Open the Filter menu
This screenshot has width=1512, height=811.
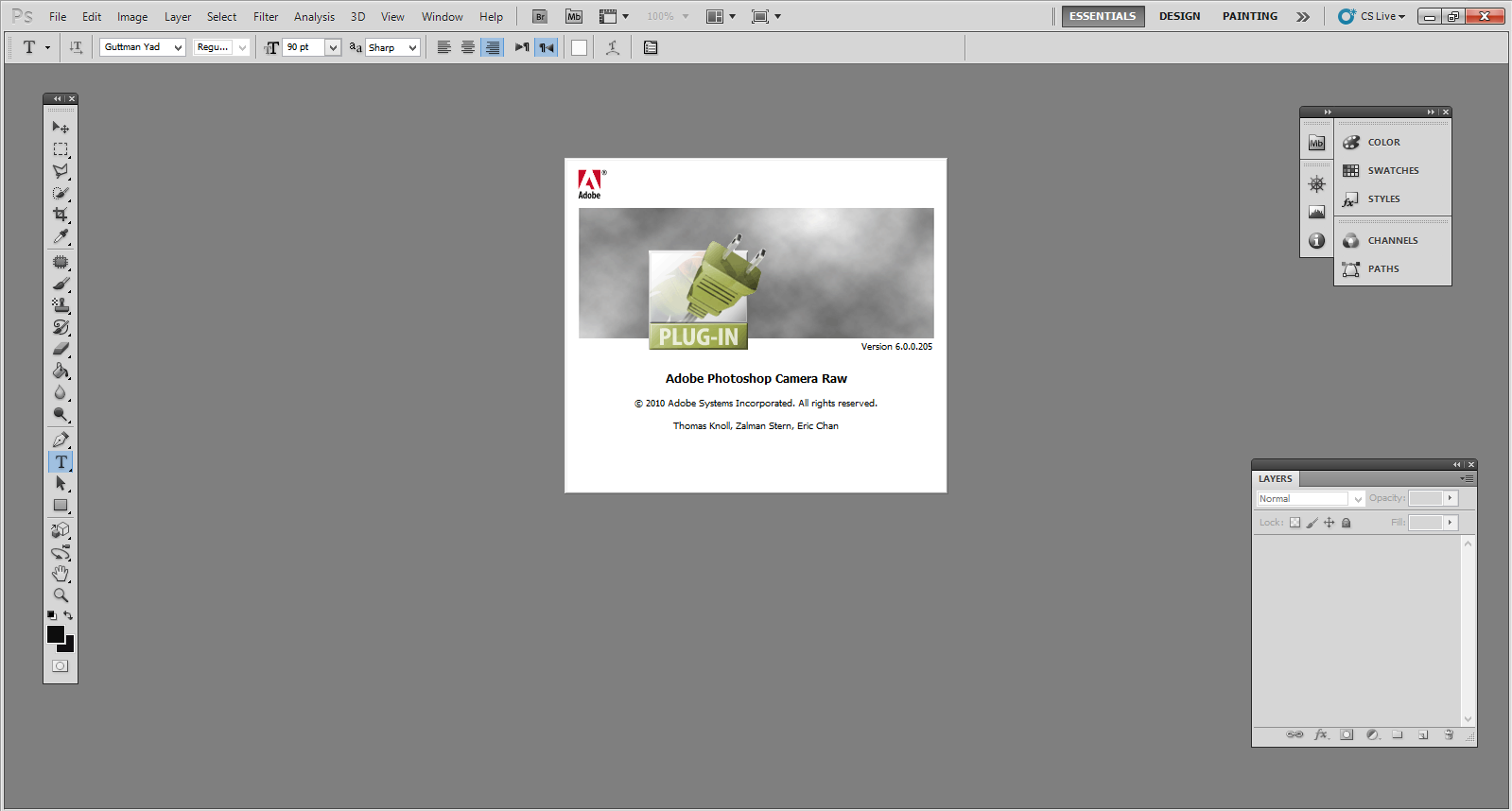tap(266, 16)
